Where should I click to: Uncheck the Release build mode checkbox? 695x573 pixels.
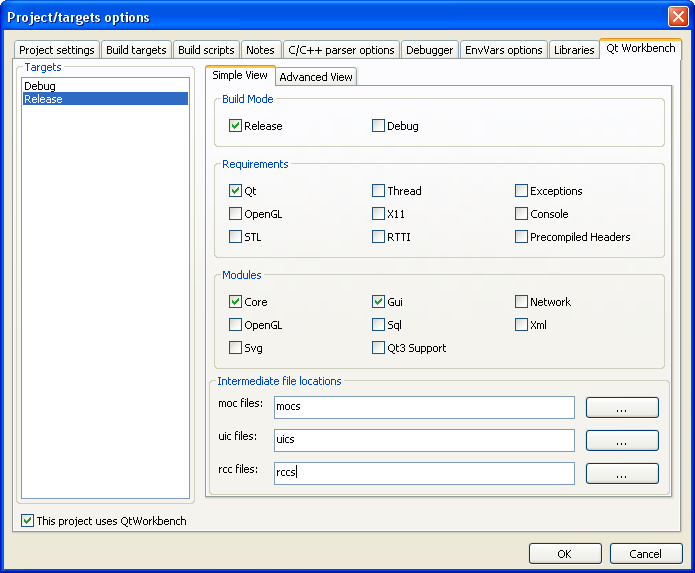(235, 126)
